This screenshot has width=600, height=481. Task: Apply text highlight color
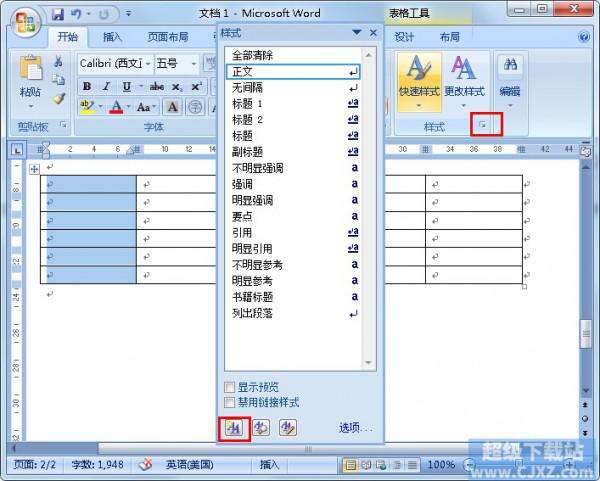coord(87,107)
